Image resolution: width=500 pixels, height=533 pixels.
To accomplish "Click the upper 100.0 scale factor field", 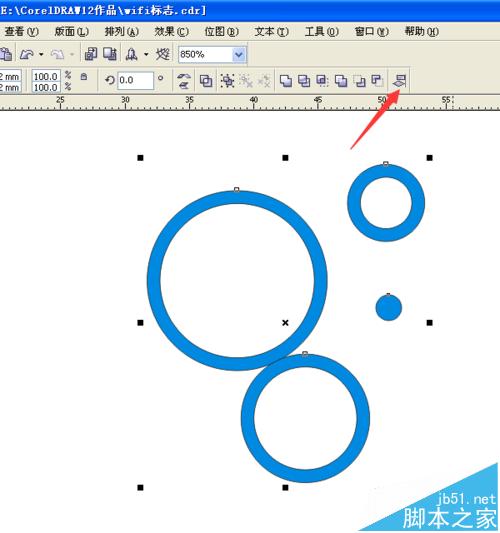I will pos(46,76).
